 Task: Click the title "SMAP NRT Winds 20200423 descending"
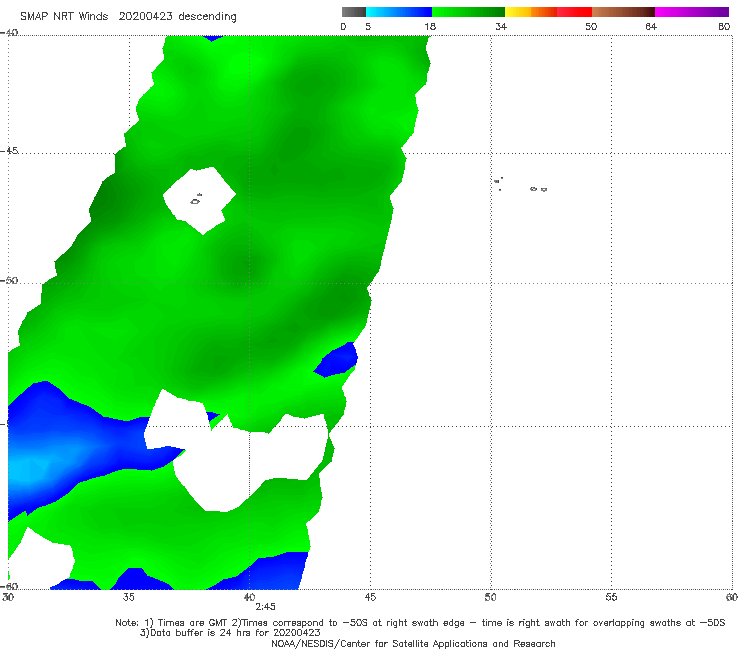[x=128, y=16]
